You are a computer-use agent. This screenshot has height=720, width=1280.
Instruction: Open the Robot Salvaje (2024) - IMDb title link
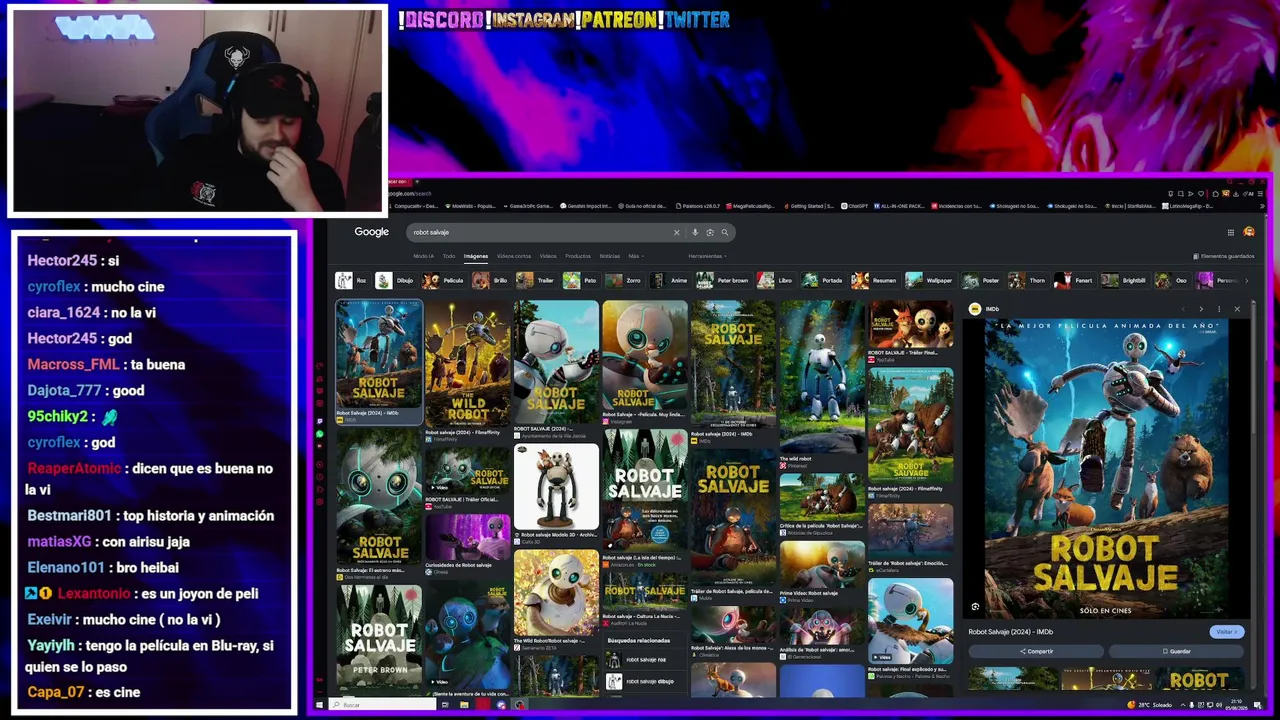coord(1011,632)
